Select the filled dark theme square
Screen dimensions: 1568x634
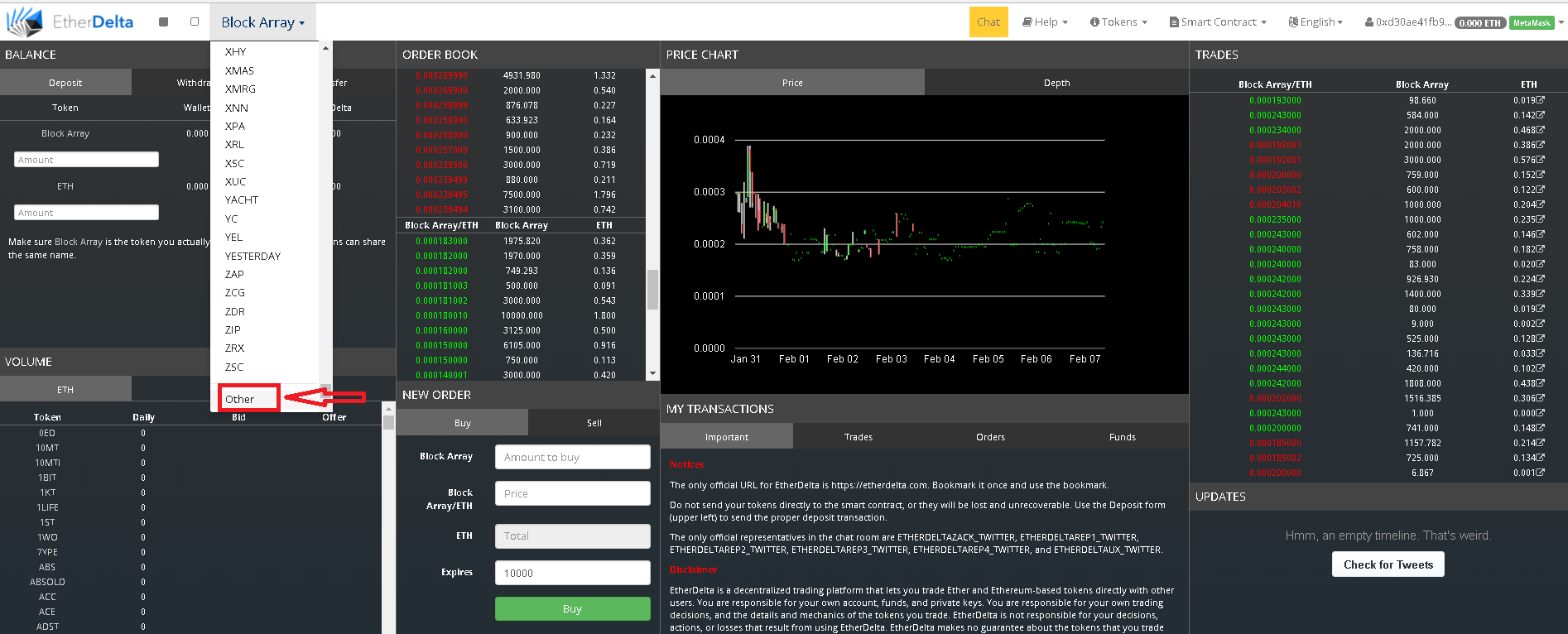[164, 22]
